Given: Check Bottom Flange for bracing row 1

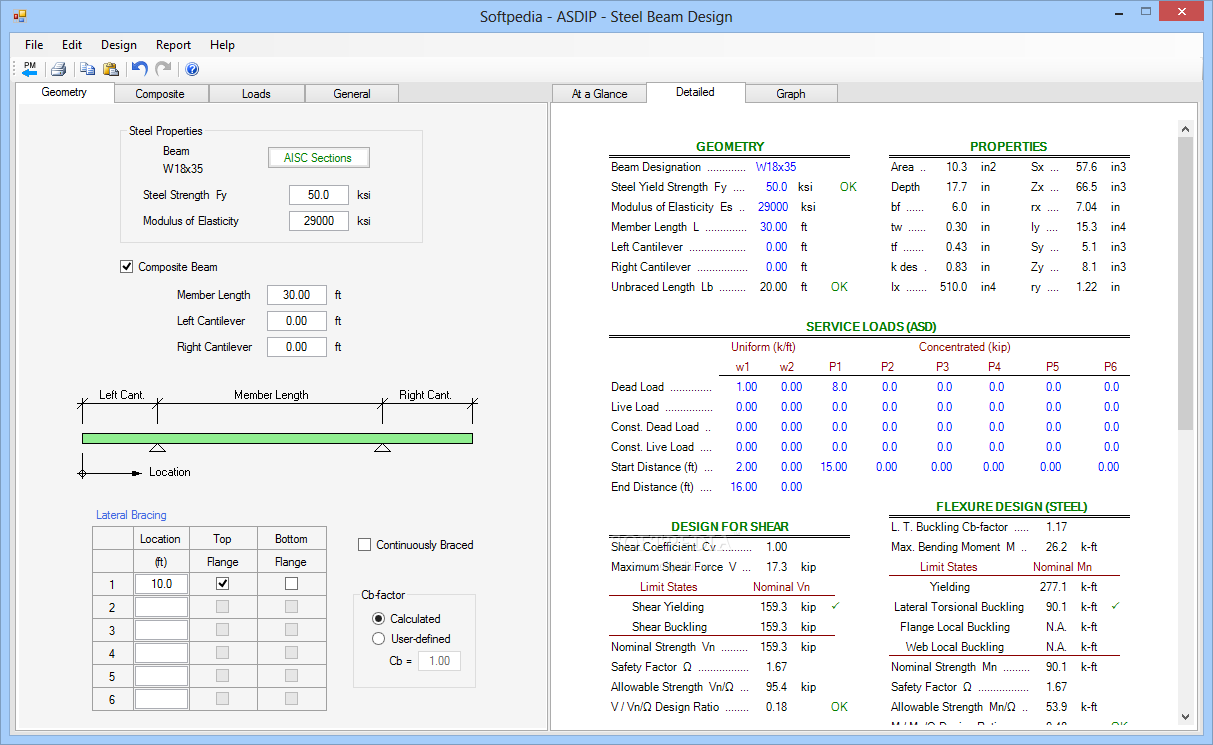Looking at the screenshot, I should [291, 584].
